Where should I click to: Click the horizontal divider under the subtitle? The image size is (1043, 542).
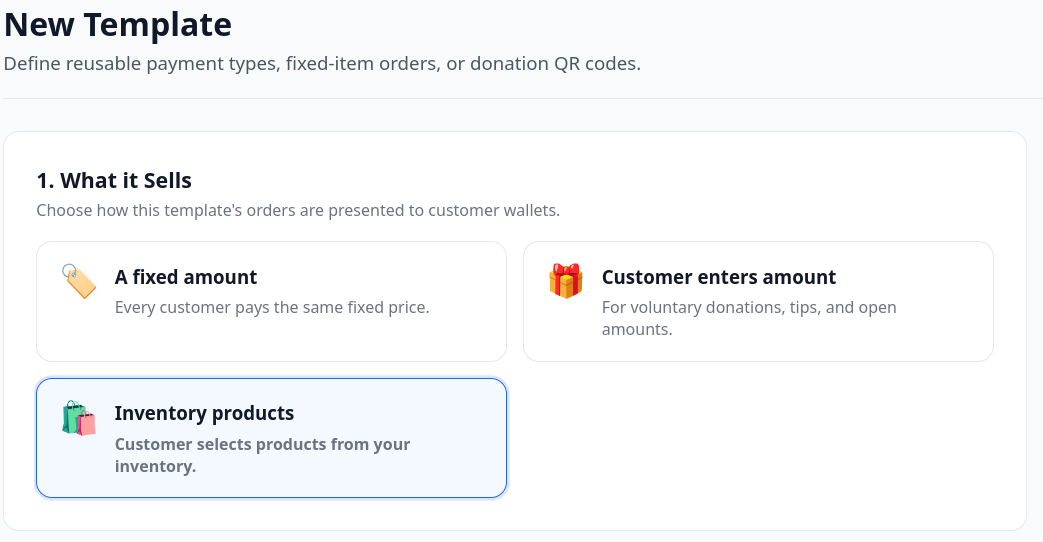pos(523,98)
